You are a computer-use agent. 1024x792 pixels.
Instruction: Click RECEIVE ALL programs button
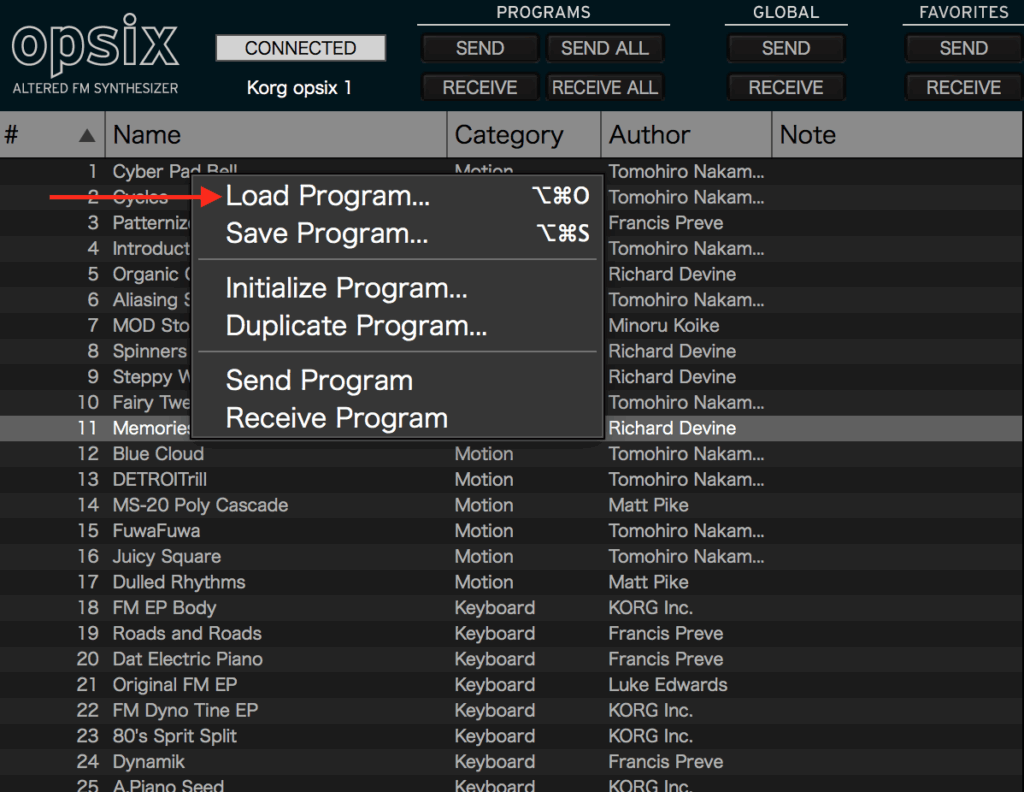click(604, 87)
